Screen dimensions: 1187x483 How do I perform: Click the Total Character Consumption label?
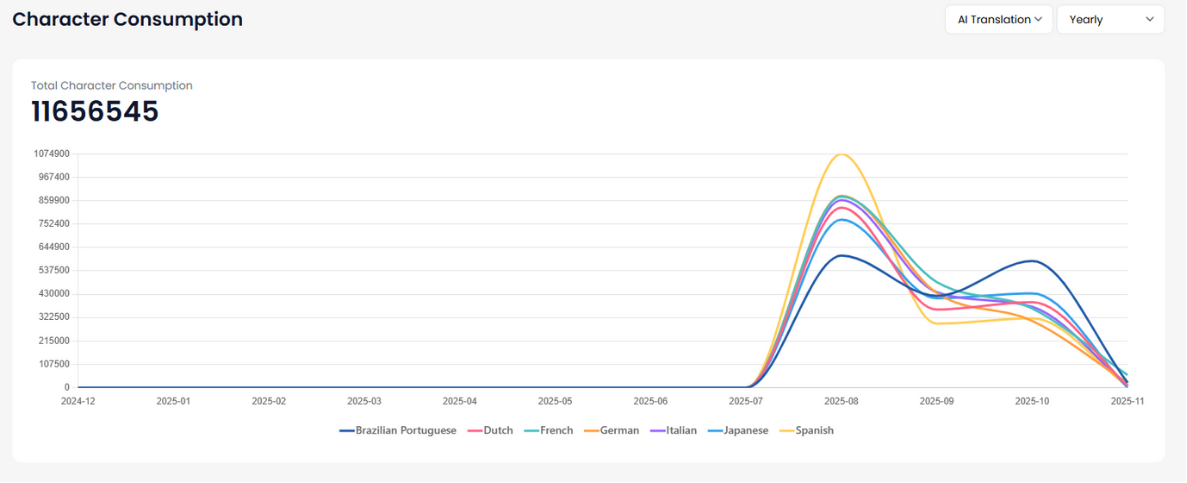point(112,86)
